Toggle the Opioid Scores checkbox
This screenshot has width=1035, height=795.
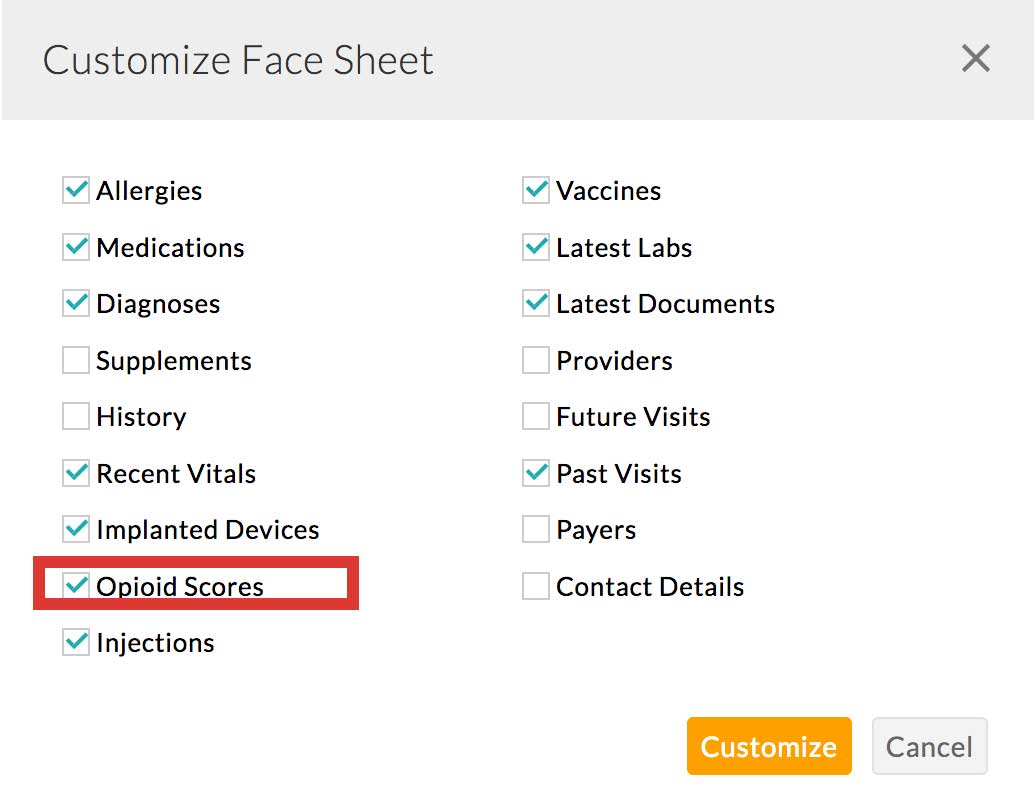(x=76, y=586)
